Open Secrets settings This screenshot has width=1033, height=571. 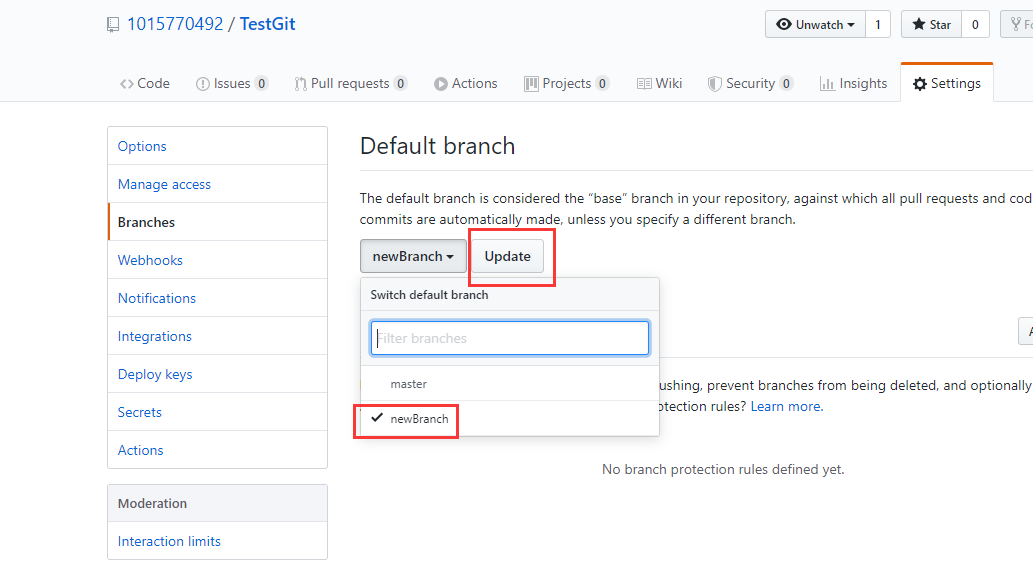click(x=217, y=412)
